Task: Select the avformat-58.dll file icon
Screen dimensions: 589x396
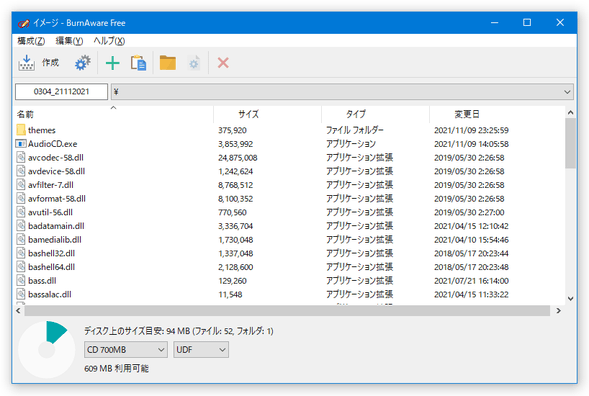Action: 21,198
